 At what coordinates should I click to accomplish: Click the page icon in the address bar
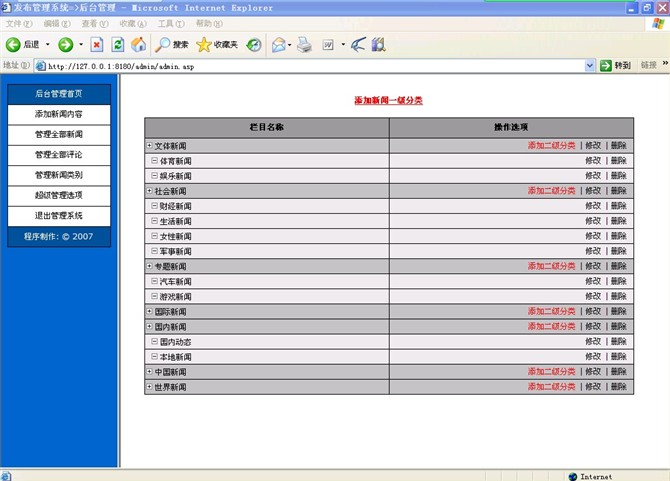pyautogui.click(x=41, y=66)
